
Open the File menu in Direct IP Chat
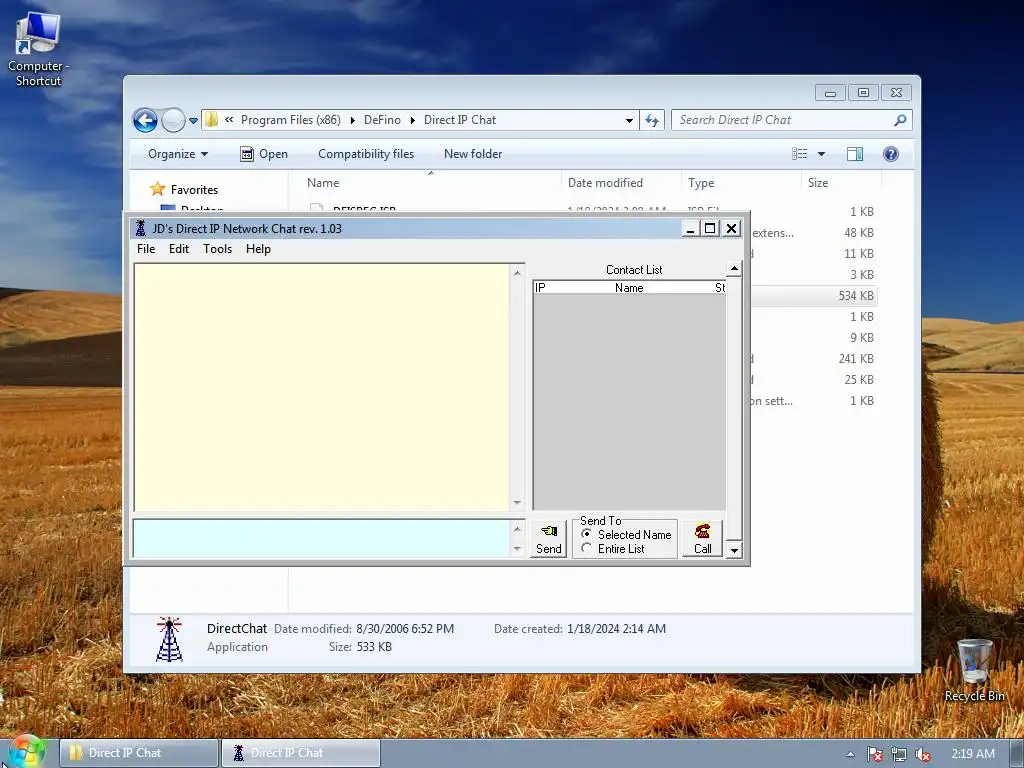[146, 249]
